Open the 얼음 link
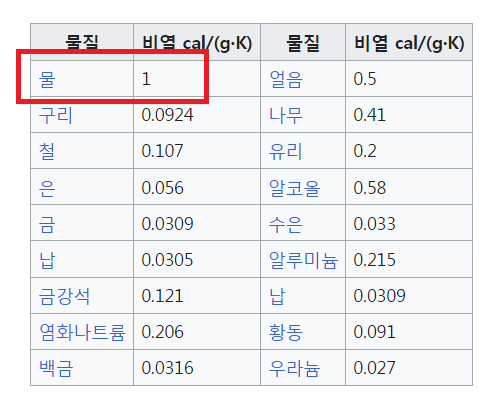 tap(286, 80)
